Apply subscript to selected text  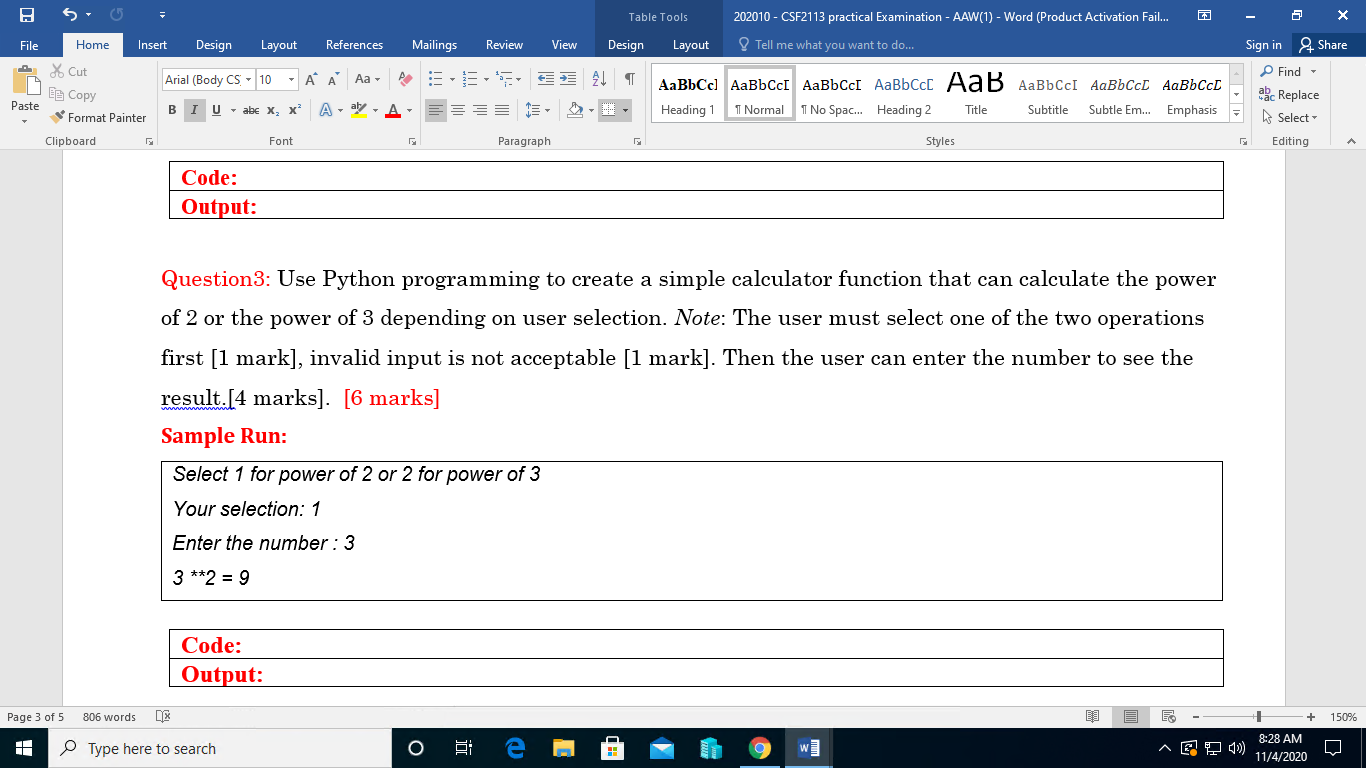[274, 111]
